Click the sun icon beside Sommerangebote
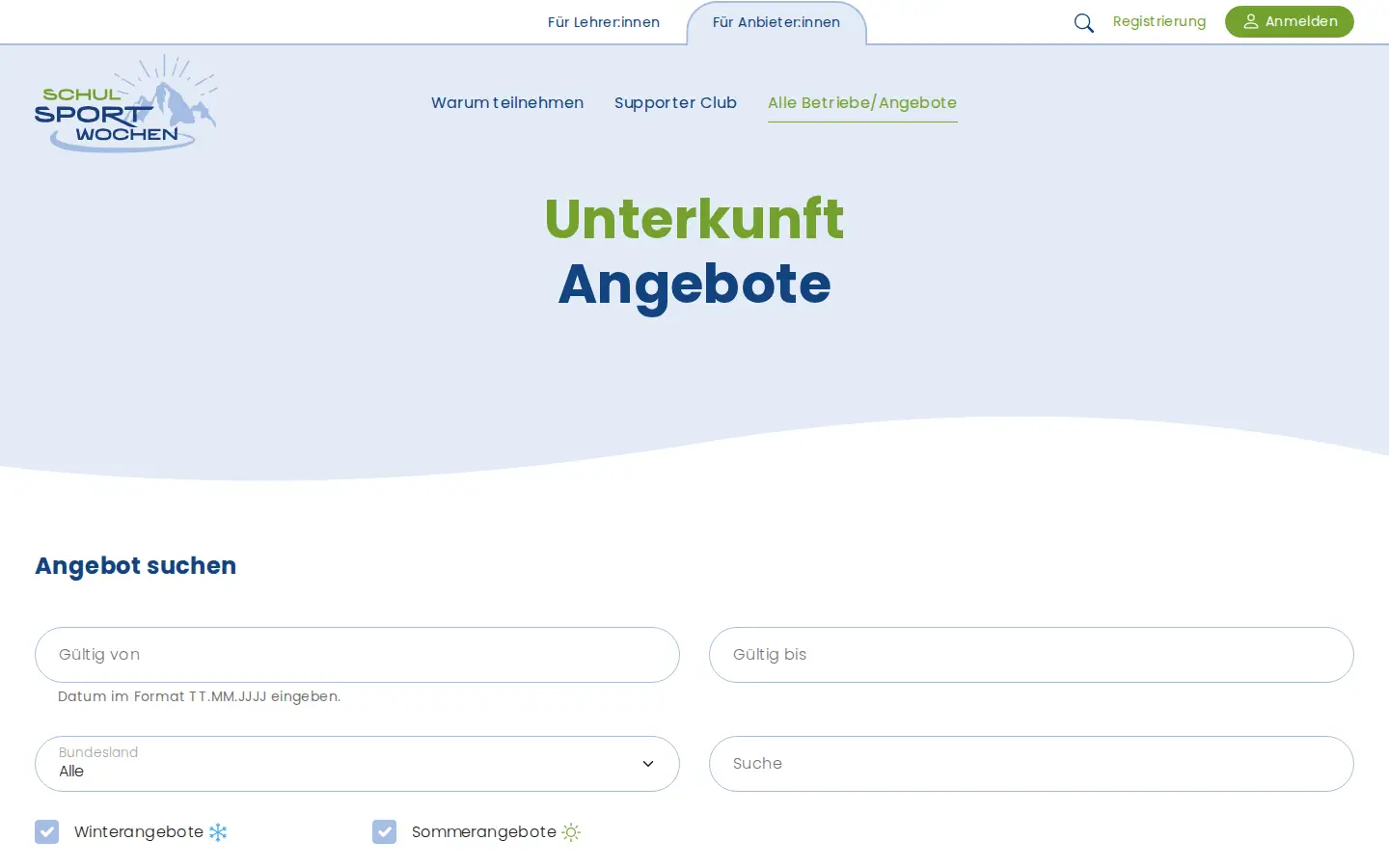The width and height of the screenshot is (1389, 868). click(571, 832)
